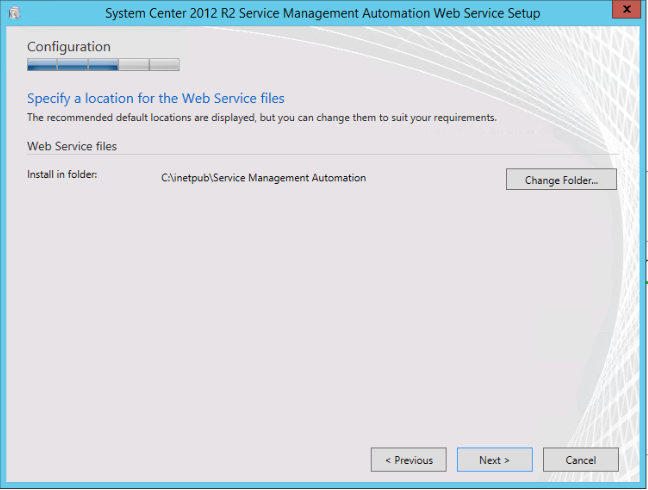
Task: Cancel the Web Service setup
Action: [x=580, y=460]
